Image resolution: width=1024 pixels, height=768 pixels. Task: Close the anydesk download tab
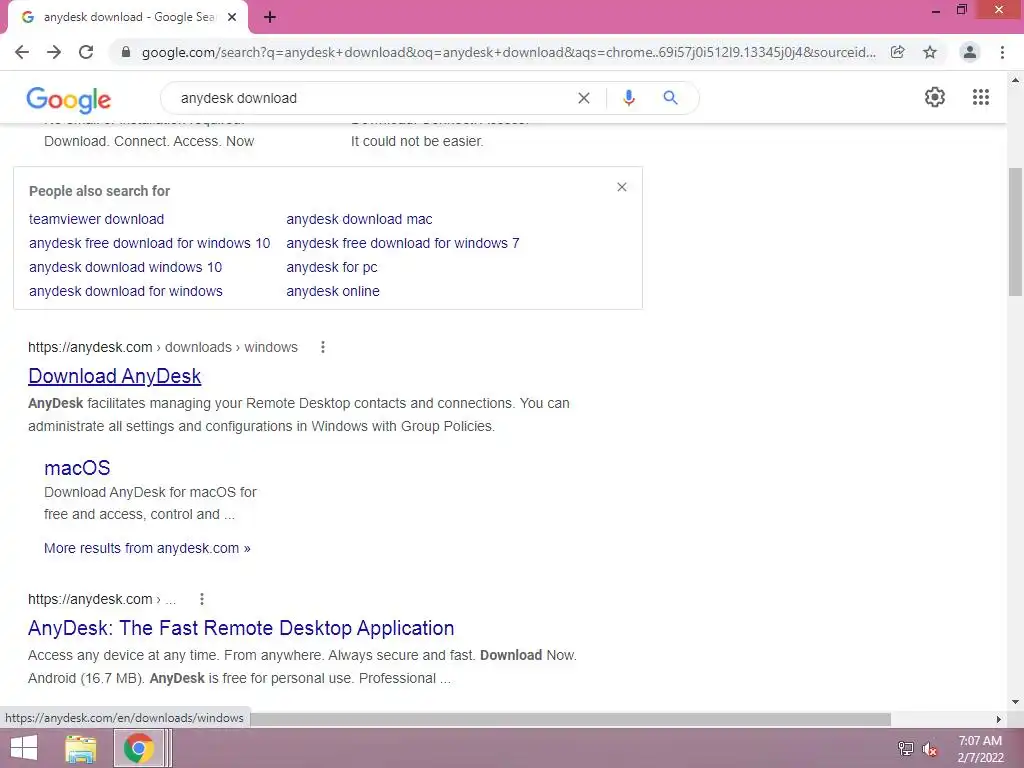[x=232, y=17]
